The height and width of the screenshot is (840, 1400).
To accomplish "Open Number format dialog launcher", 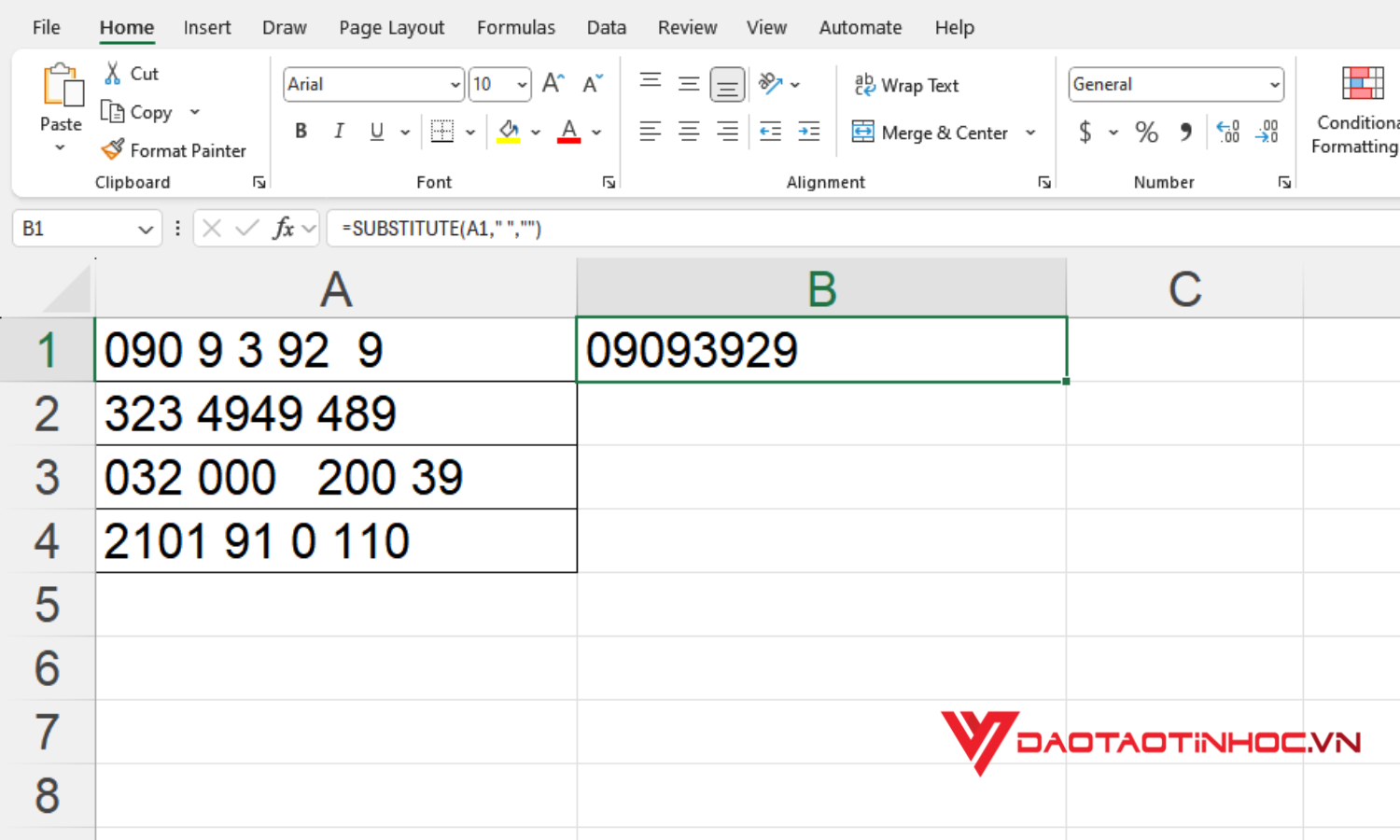I will (1285, 183).
